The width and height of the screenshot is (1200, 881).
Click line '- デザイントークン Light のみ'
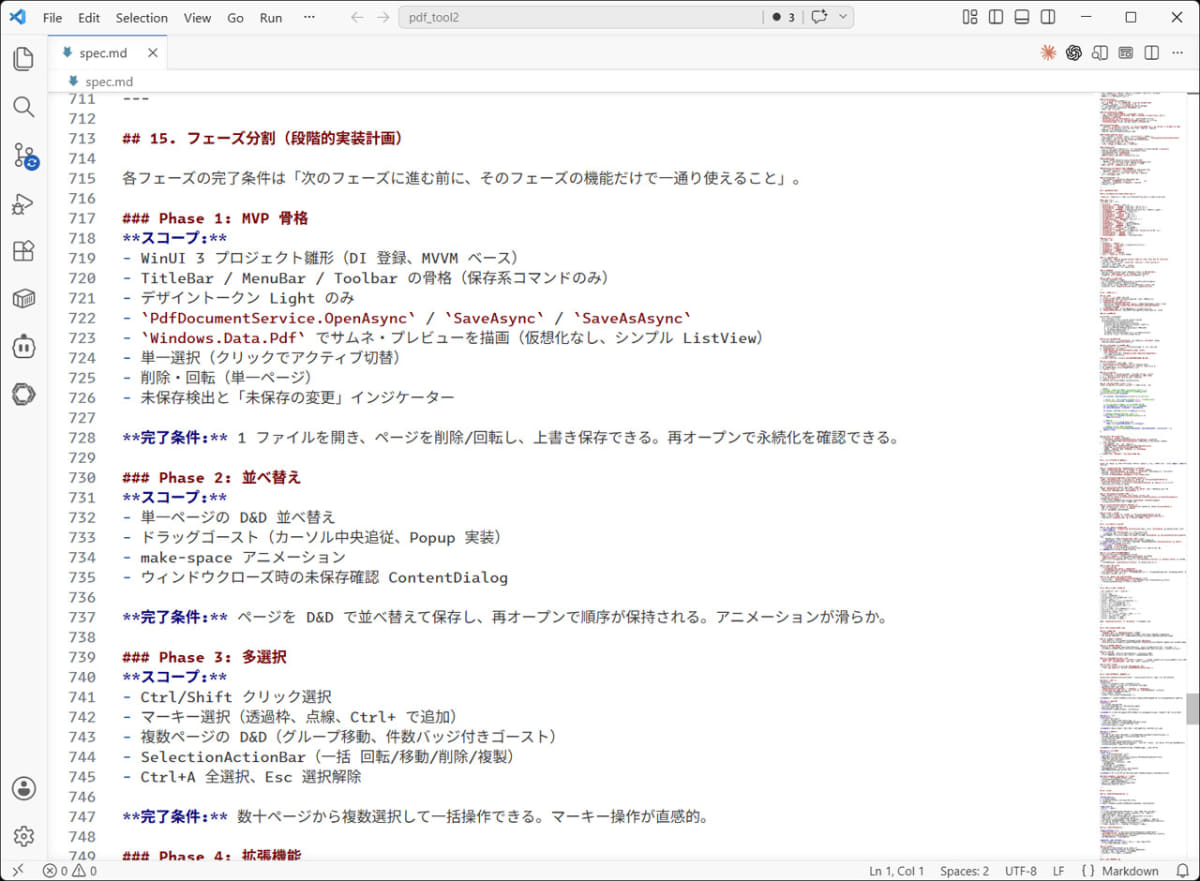point(238,298)
